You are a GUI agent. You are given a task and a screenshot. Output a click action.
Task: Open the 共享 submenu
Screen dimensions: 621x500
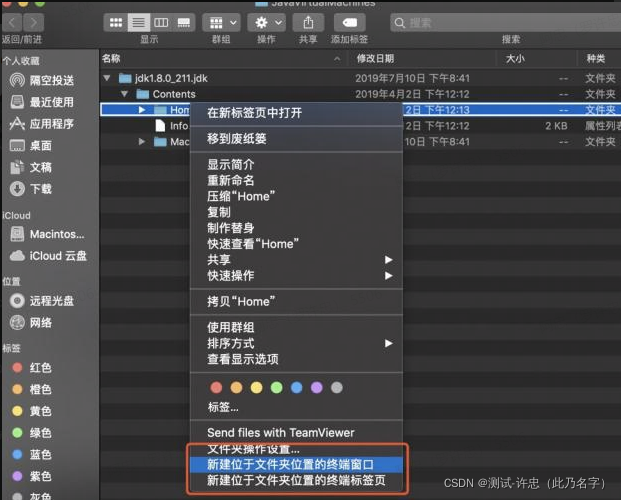click(x=296, y=260)
